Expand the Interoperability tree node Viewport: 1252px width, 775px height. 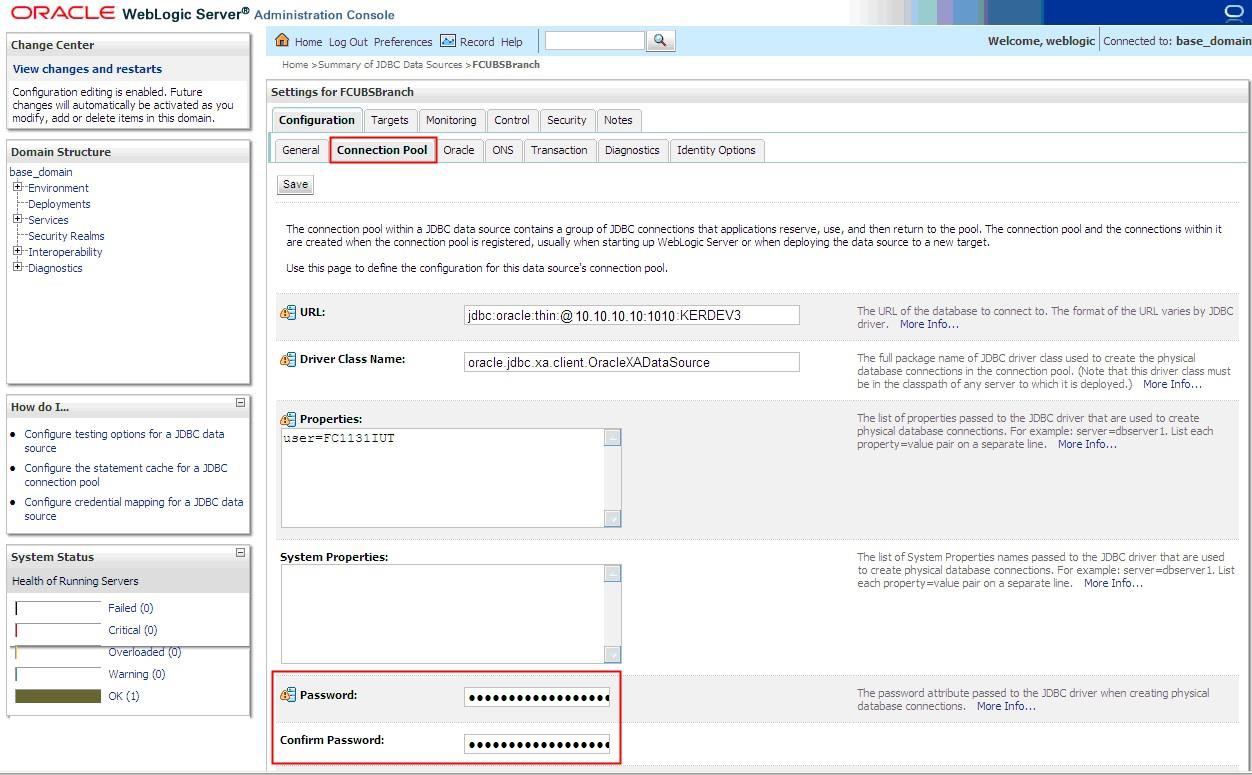[x=18, y=251]
